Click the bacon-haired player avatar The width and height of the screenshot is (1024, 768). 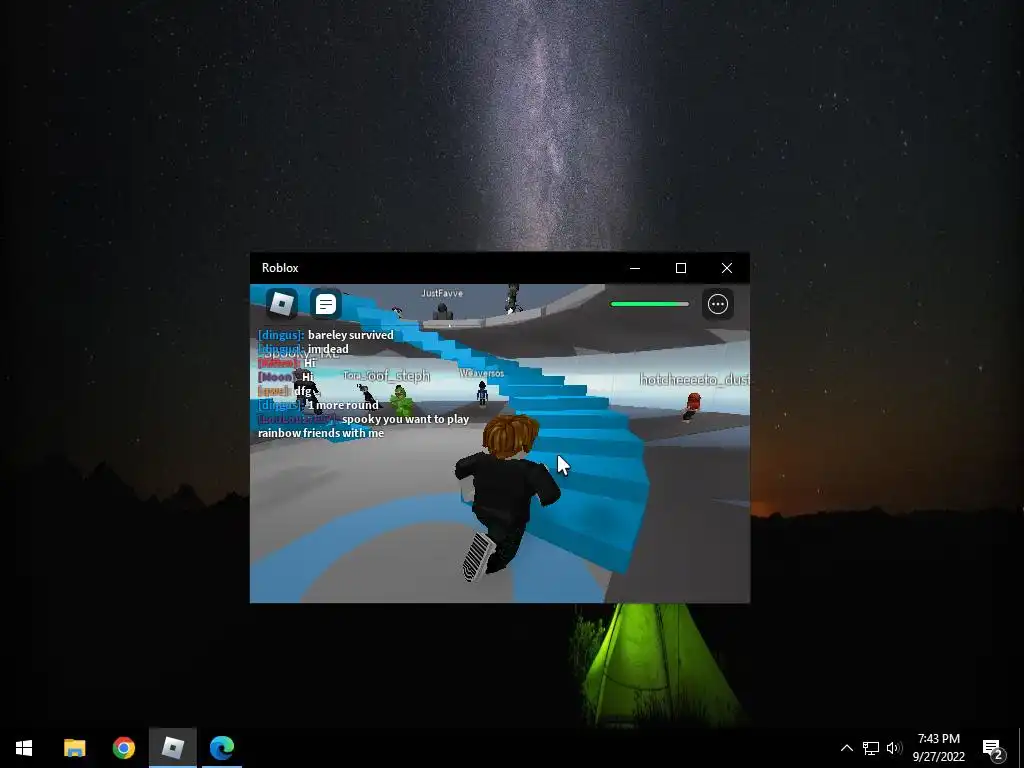click(506, 496)
